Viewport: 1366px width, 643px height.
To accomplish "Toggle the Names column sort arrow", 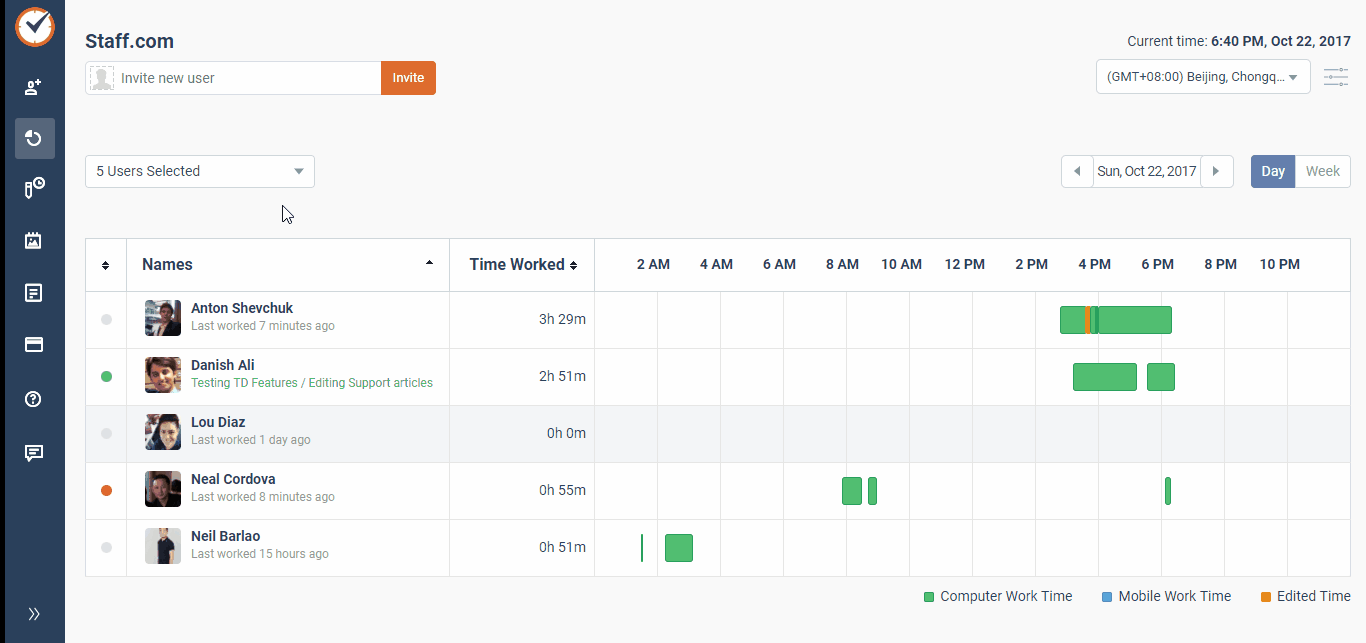I will (429, 264).
